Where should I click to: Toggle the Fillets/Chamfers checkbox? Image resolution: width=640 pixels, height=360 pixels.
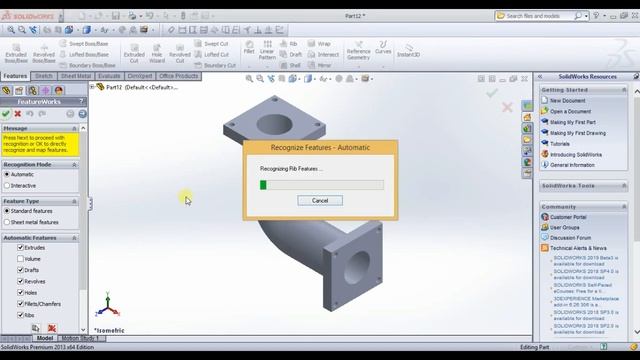[x=20, y=304]
